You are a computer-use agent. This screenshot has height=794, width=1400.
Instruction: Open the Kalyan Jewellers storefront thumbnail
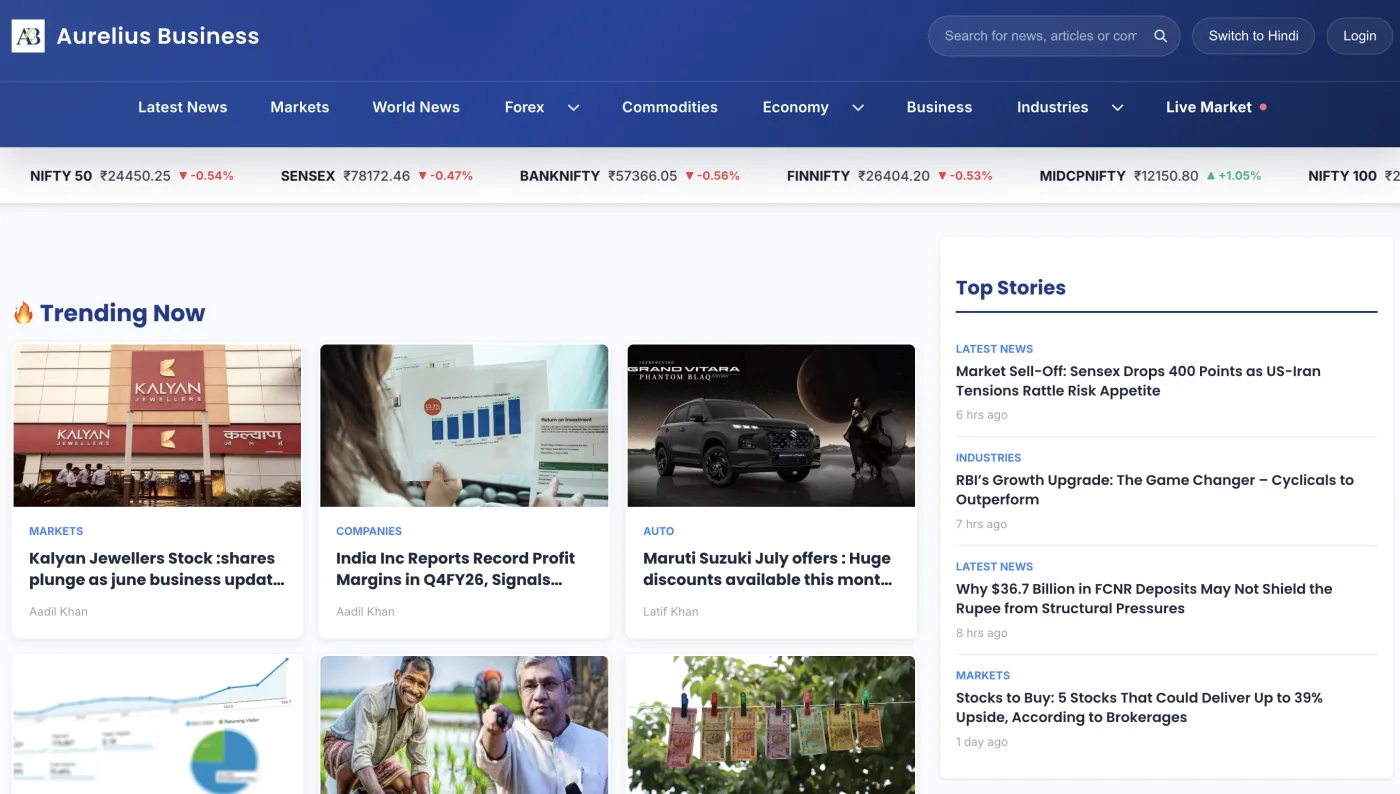pos(157,426)
